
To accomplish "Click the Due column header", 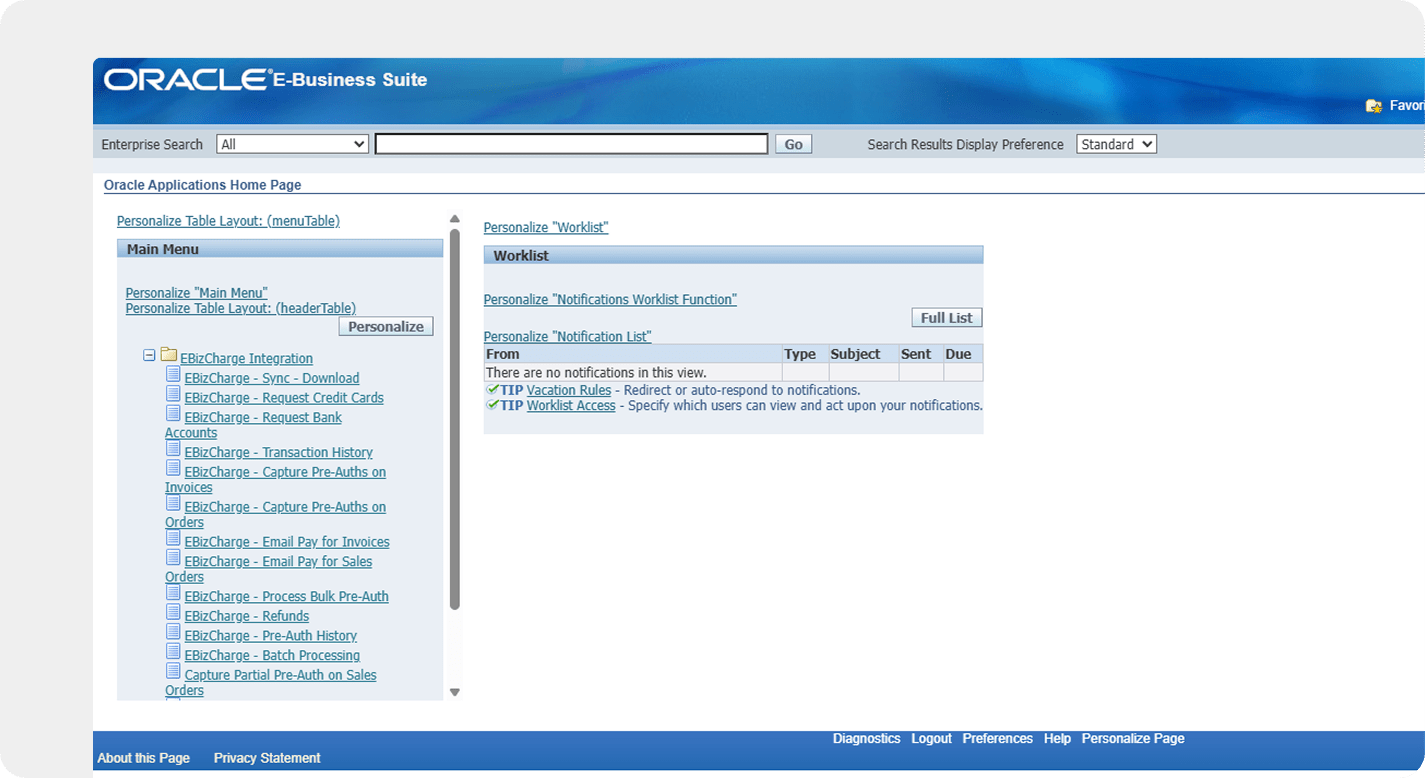I will click(963, 354).
